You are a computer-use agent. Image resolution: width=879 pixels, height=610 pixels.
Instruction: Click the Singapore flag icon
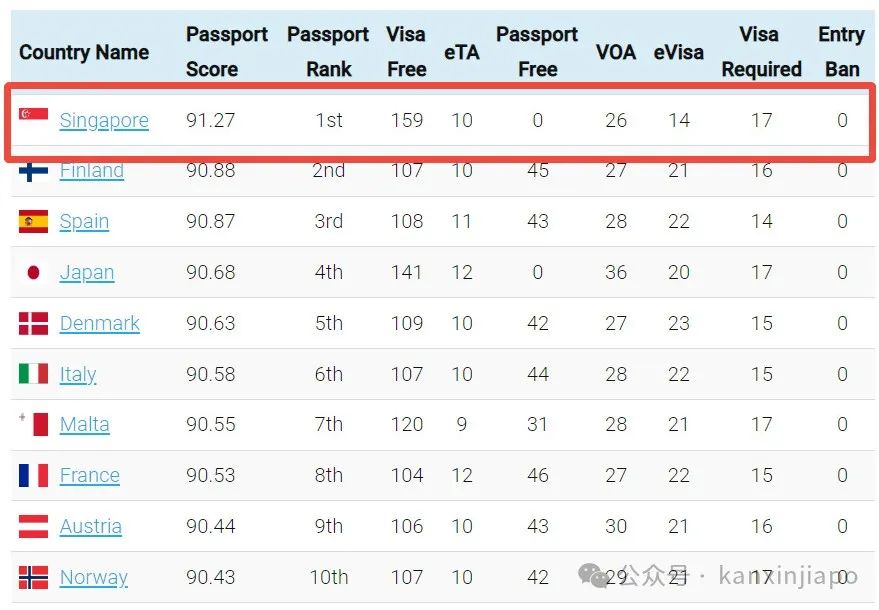coord(33,114)
